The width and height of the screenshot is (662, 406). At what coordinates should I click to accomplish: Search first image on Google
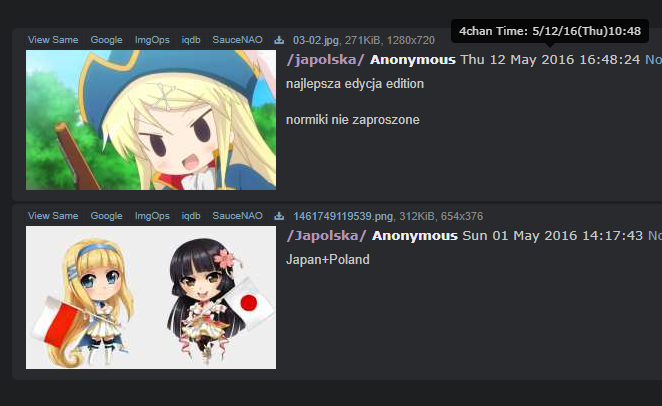coord(106,40)
